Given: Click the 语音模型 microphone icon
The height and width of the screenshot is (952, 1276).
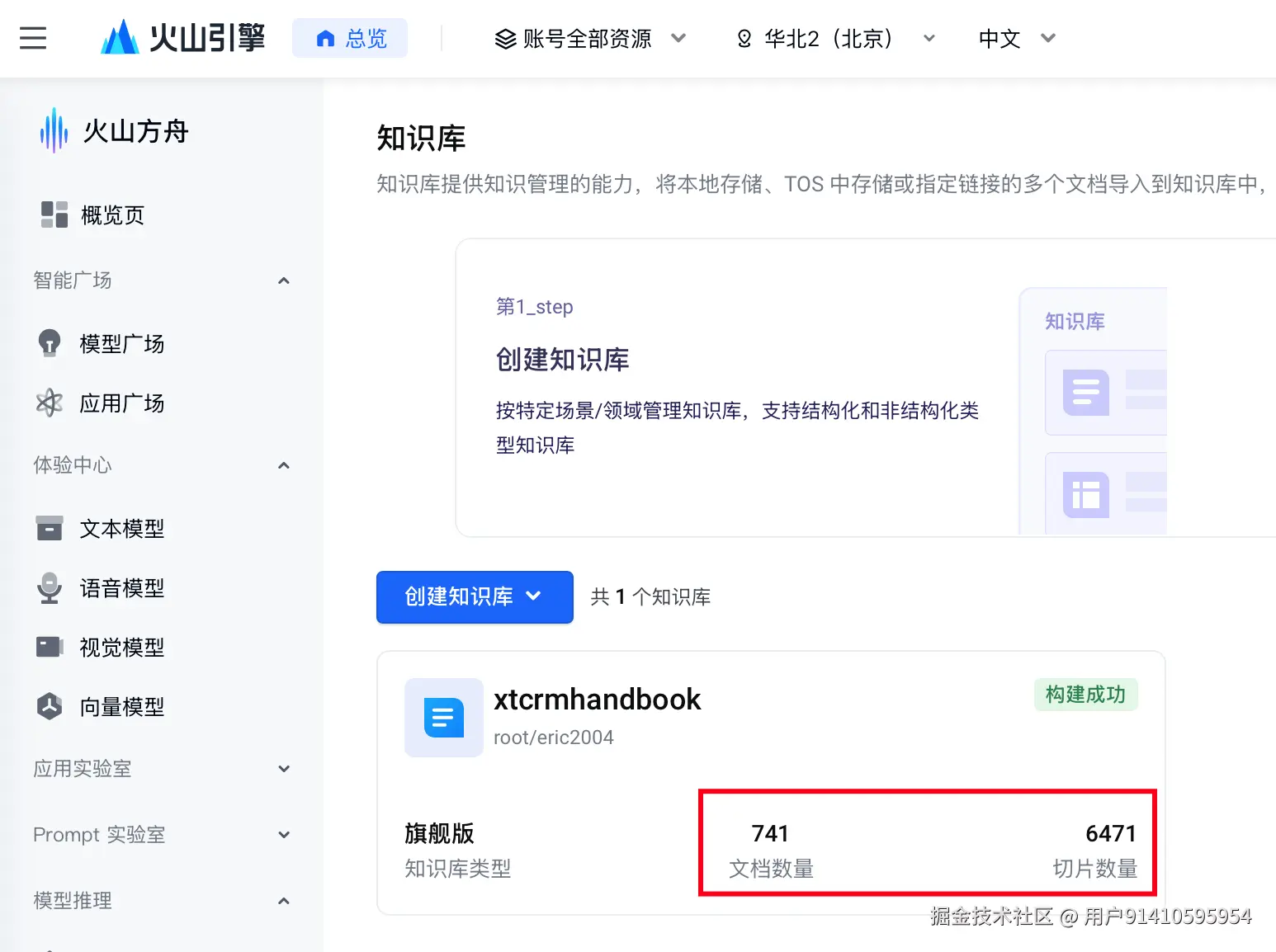Looking at the screenshot, I should tap(50, 587).
